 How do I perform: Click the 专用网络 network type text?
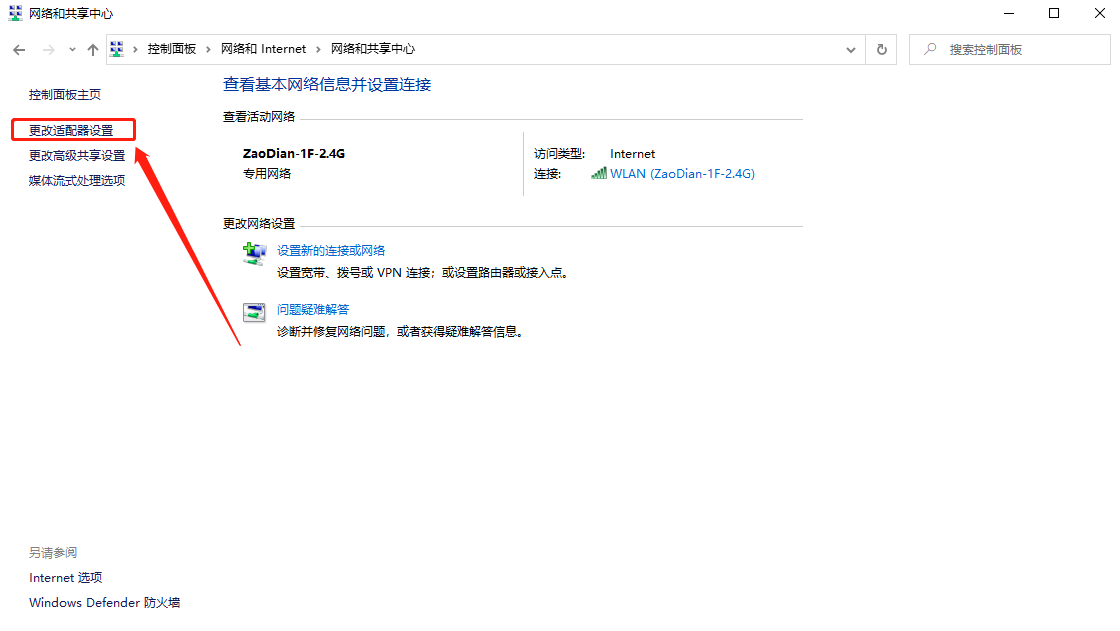267,174
